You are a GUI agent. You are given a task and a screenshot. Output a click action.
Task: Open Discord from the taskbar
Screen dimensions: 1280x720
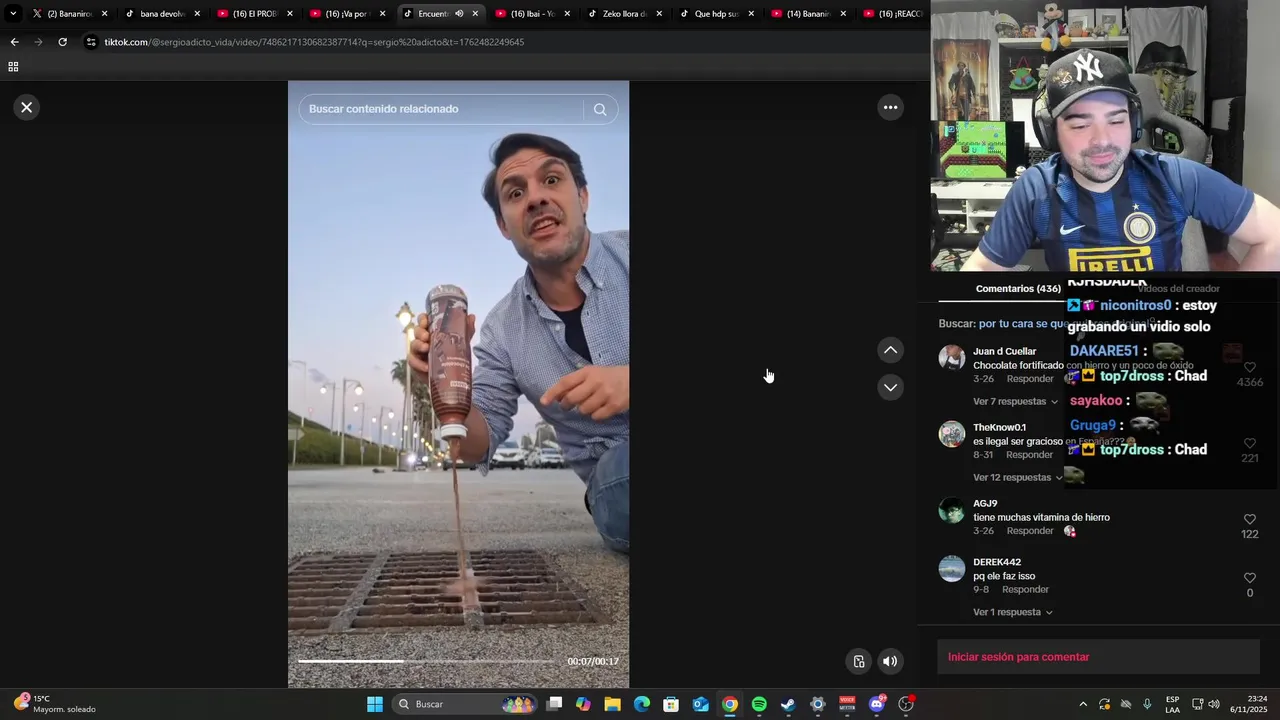(x=877, y=704)
